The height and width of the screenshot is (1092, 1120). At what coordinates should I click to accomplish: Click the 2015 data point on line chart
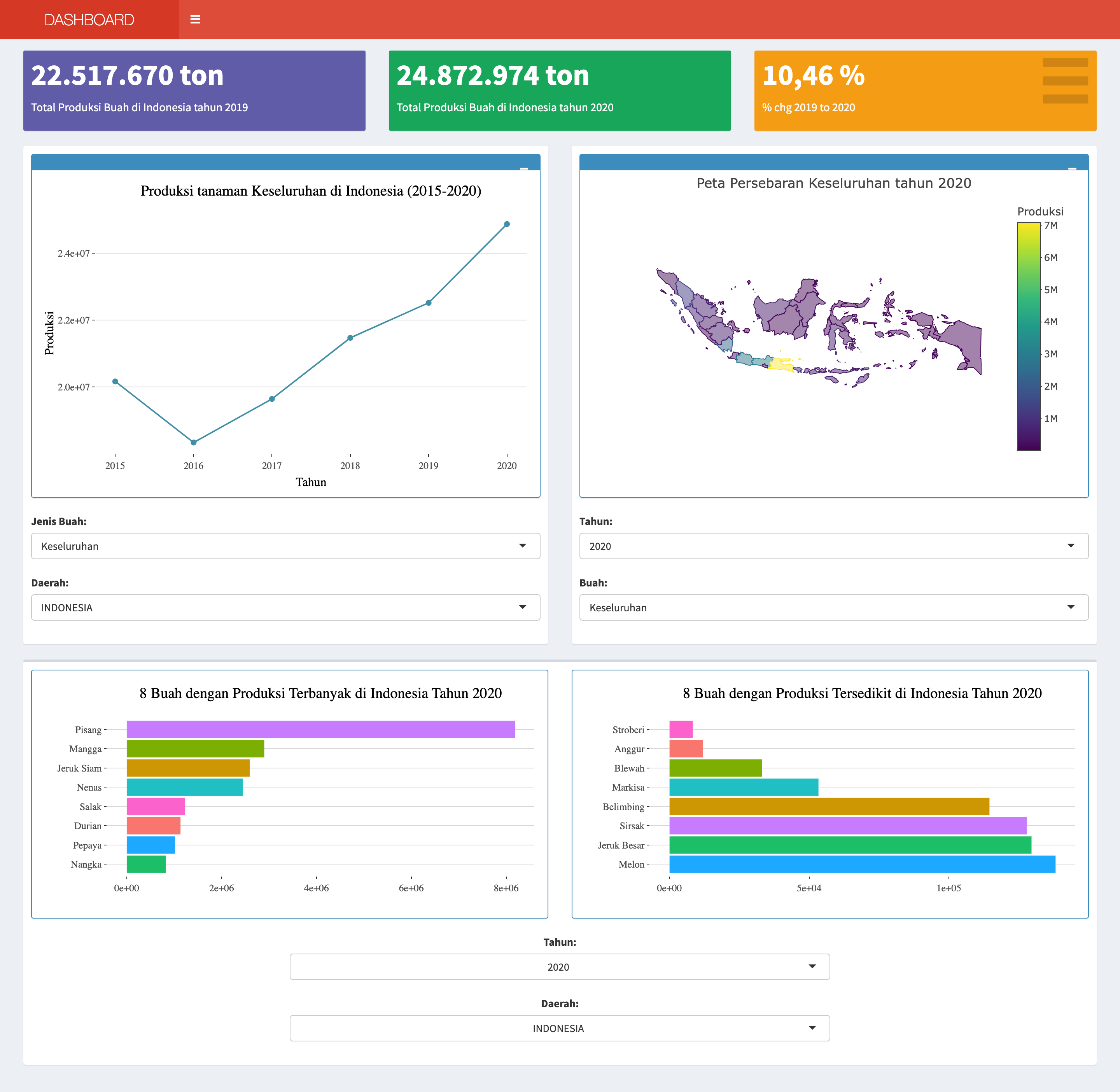click(x=115, y=381)
